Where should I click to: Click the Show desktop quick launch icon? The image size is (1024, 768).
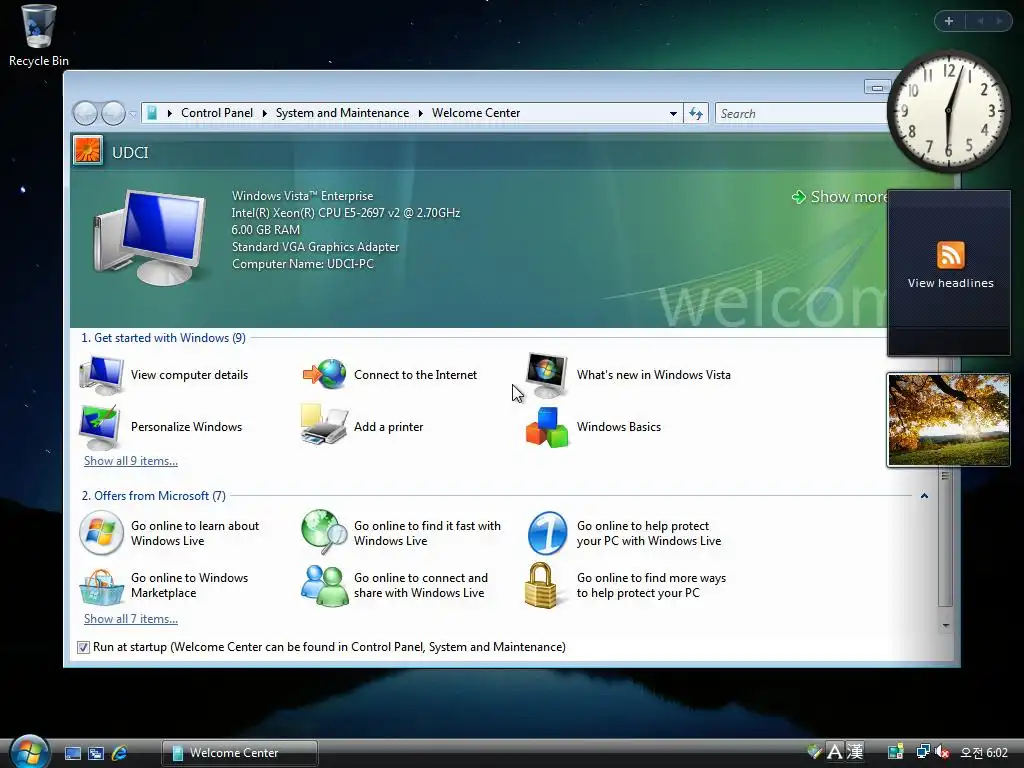click(x=72, y=753)
